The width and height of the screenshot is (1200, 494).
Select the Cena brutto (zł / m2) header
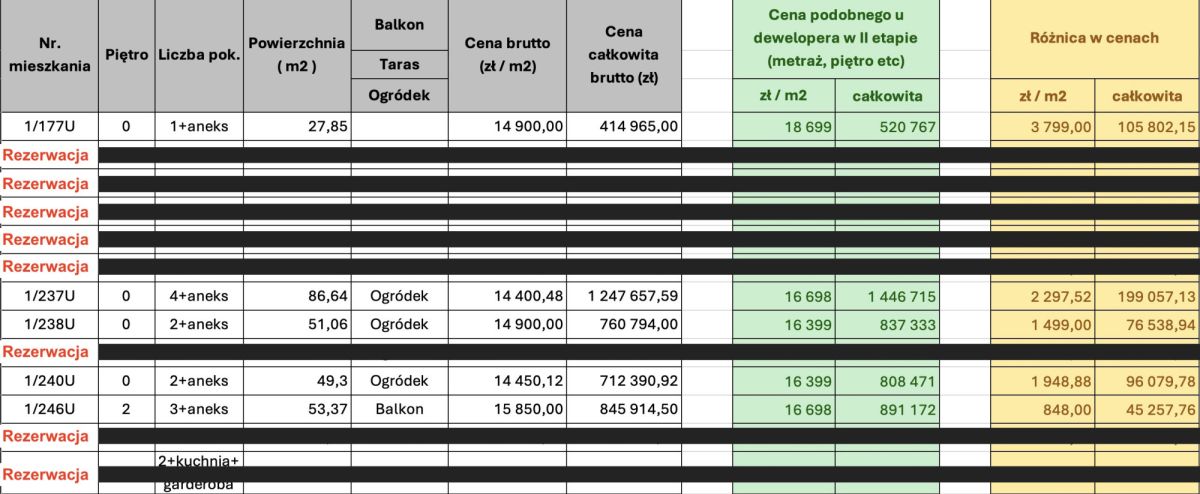[507, 55]
